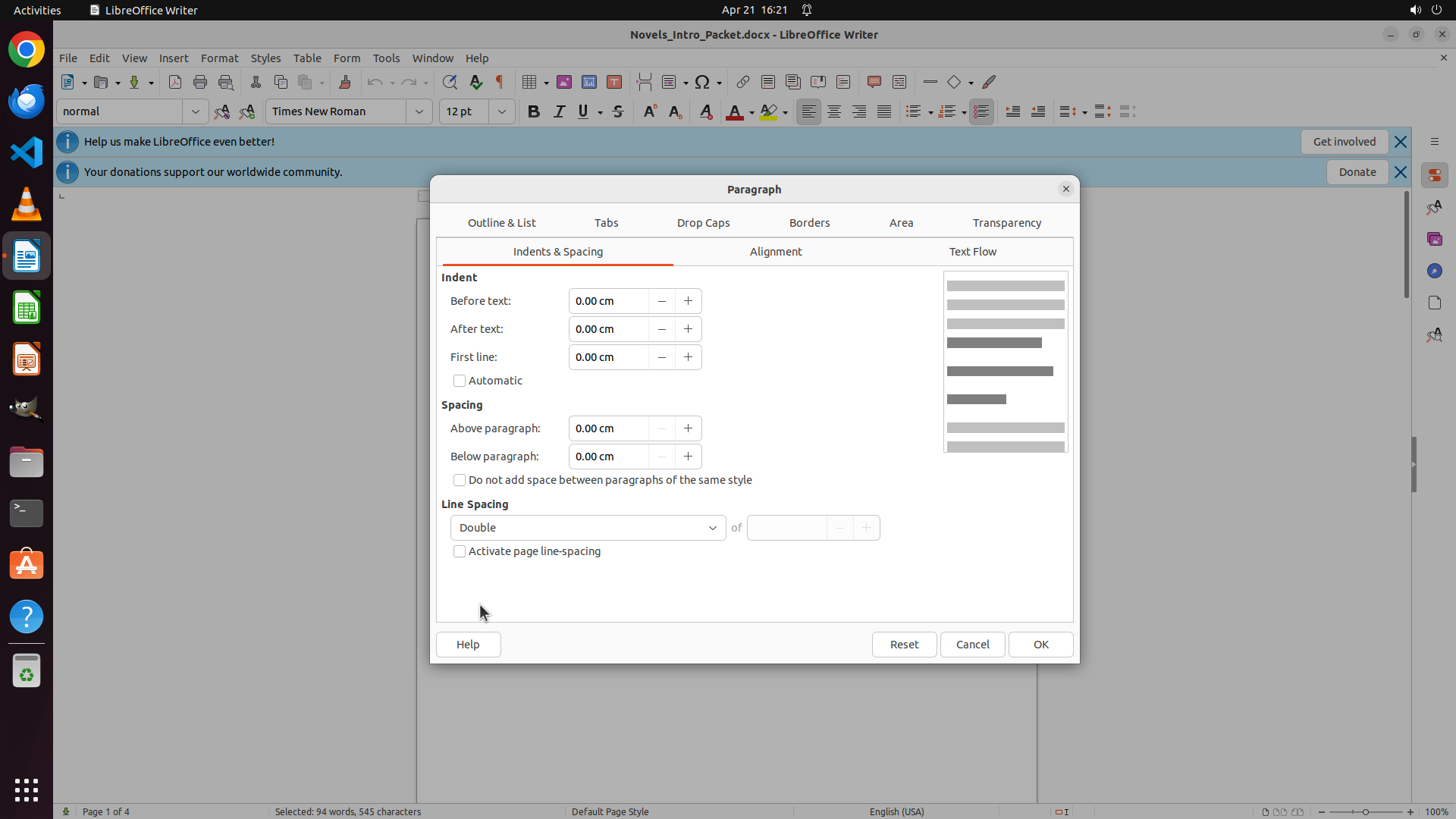Expand the Times New Roman font dropdown
This screenshot has width=1456, height=819.
tap(419, 111)
